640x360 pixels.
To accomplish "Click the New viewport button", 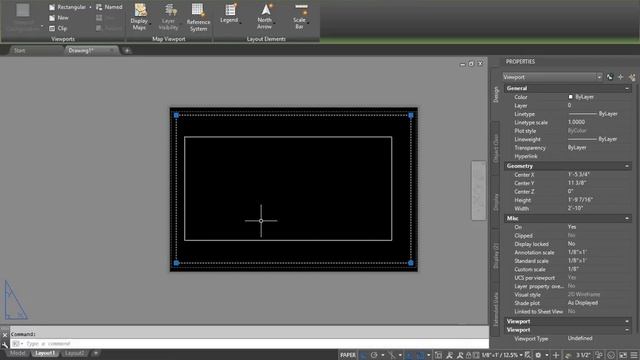I will click(x=58, y=18).
